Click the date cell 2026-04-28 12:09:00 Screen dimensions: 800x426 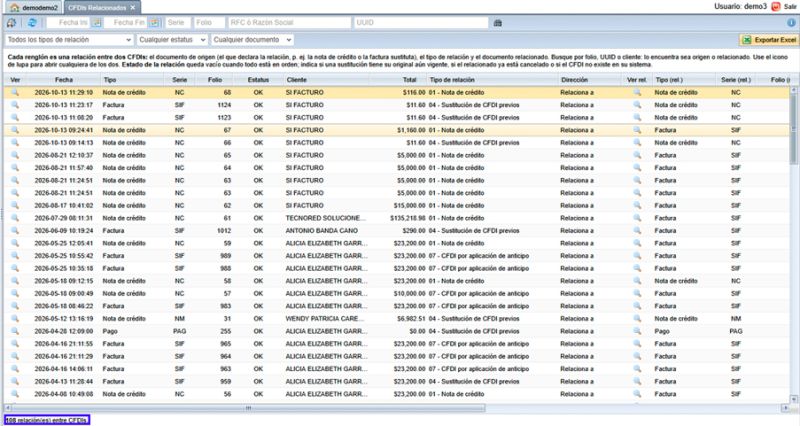coord(64,331)
